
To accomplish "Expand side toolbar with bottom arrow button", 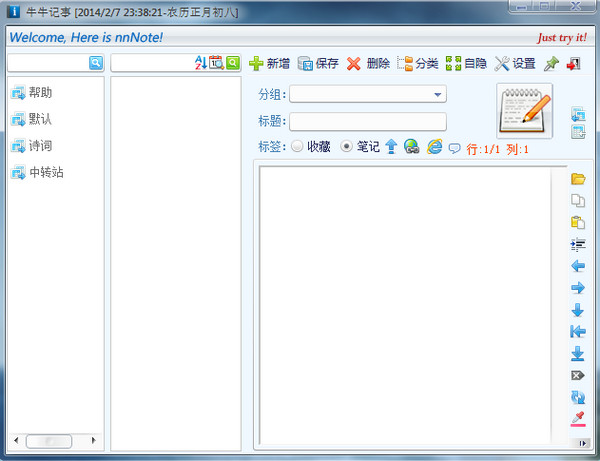I will pos(578,442).
